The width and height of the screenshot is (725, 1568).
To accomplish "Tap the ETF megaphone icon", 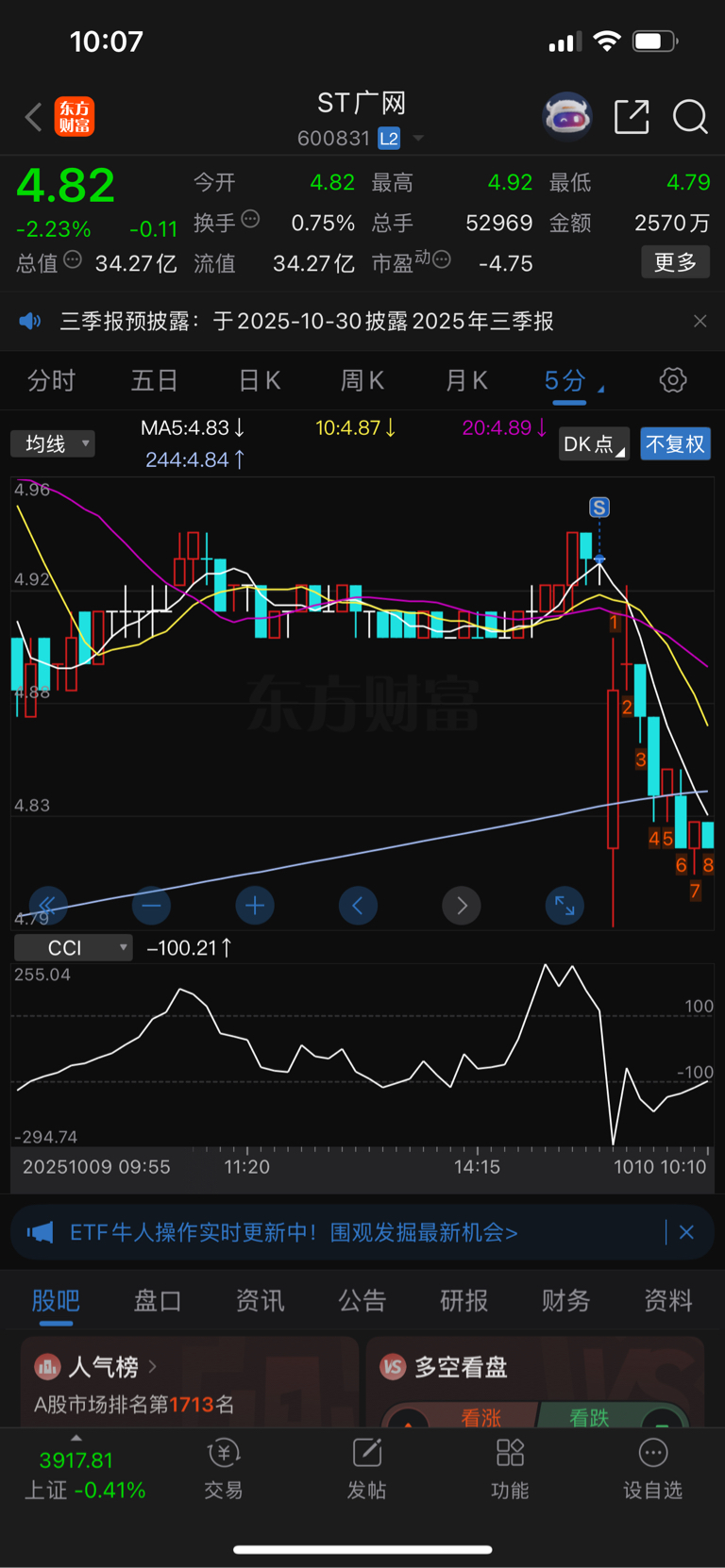I will click(x=40, y=1232).
